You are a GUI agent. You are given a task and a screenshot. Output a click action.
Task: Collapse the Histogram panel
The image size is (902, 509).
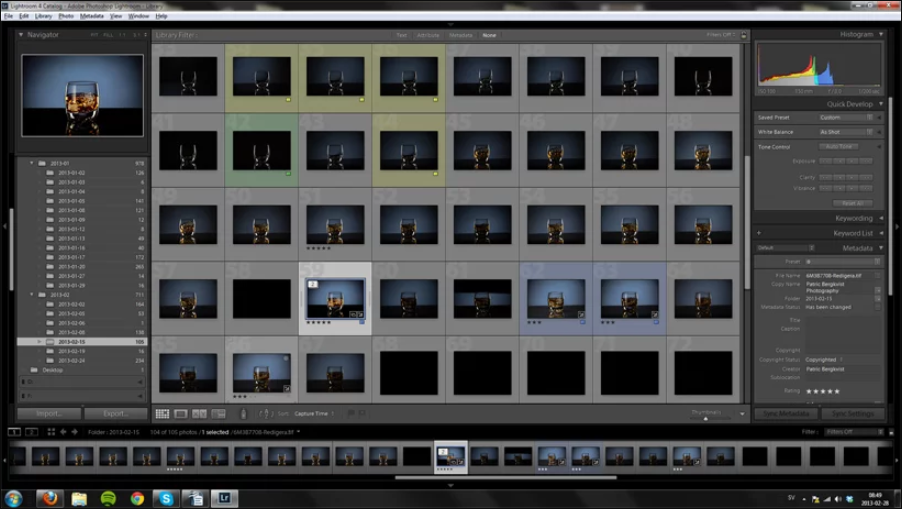881,35
